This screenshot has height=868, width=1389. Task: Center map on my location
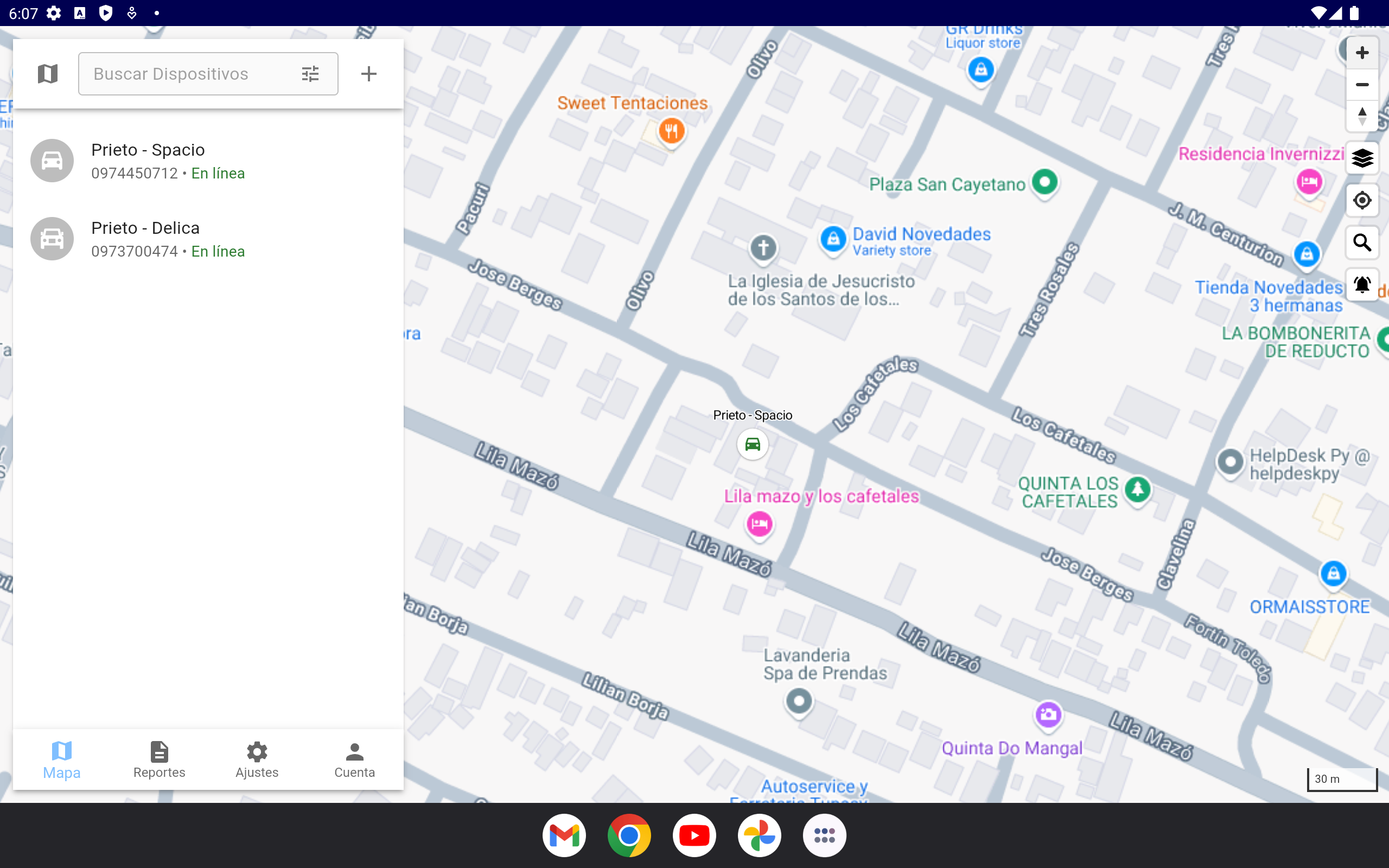tap(1361, 200)
